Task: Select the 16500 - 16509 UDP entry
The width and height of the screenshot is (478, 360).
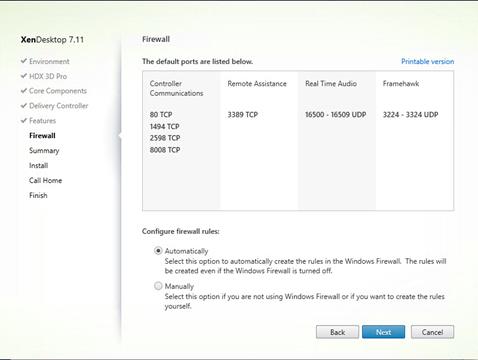Action: (x=336, y=115)
